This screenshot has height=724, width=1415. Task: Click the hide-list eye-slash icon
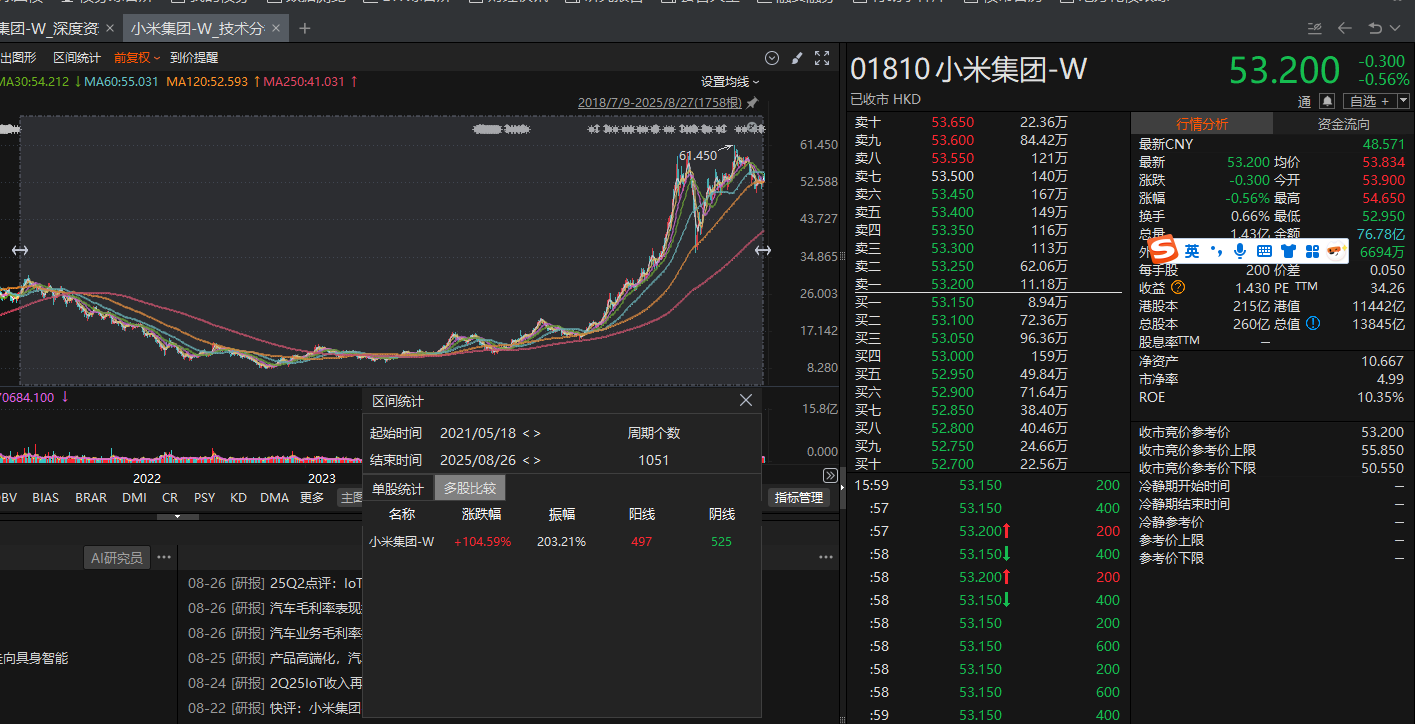(1315, 28)
